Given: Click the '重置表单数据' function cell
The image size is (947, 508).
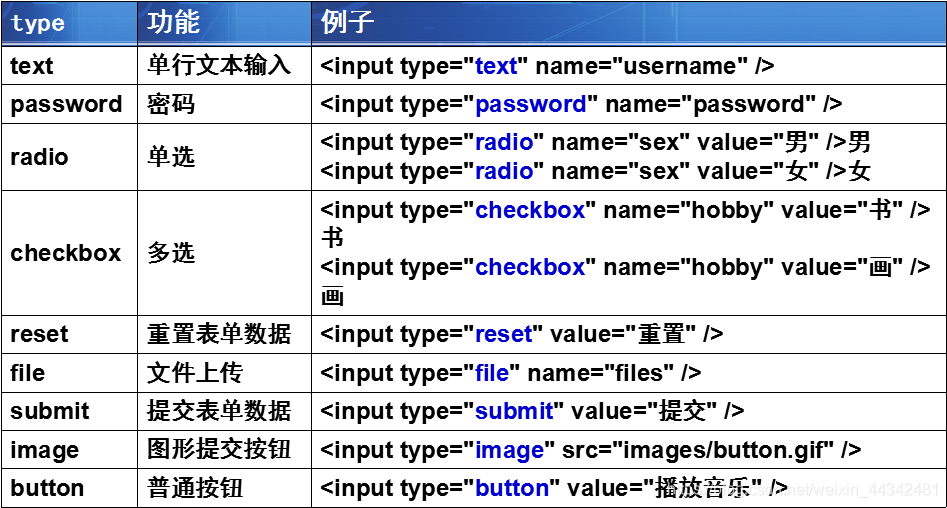Looking at the screenshot, I should point(224,334).
